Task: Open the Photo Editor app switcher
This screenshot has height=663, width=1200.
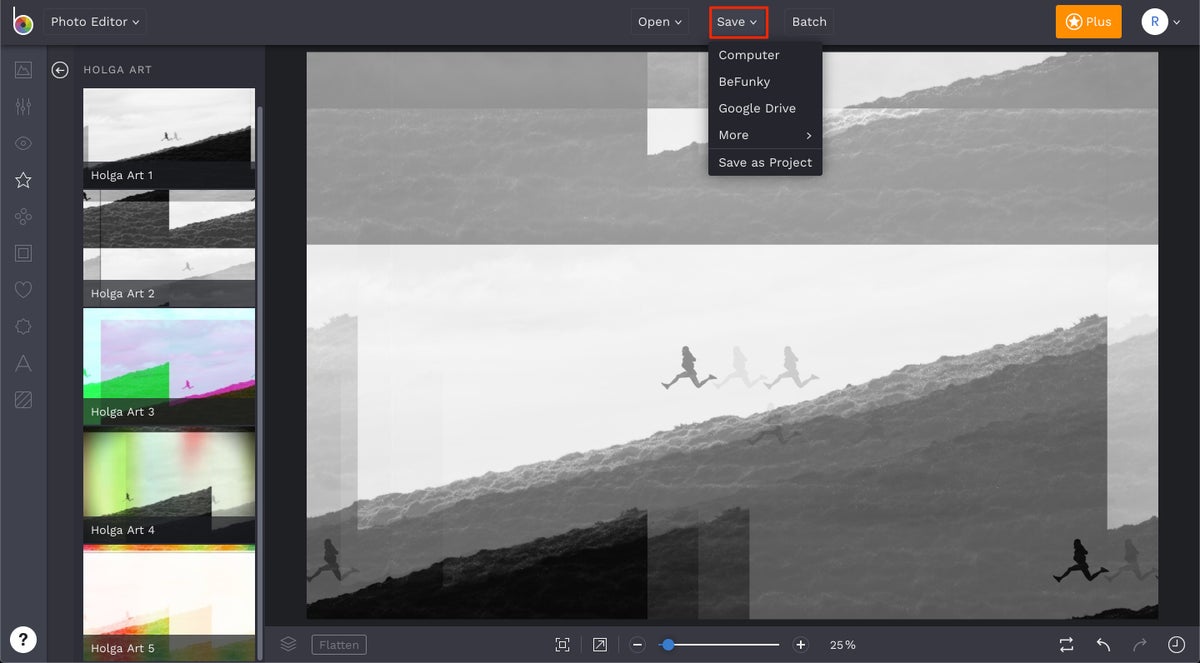Action: 94,21
